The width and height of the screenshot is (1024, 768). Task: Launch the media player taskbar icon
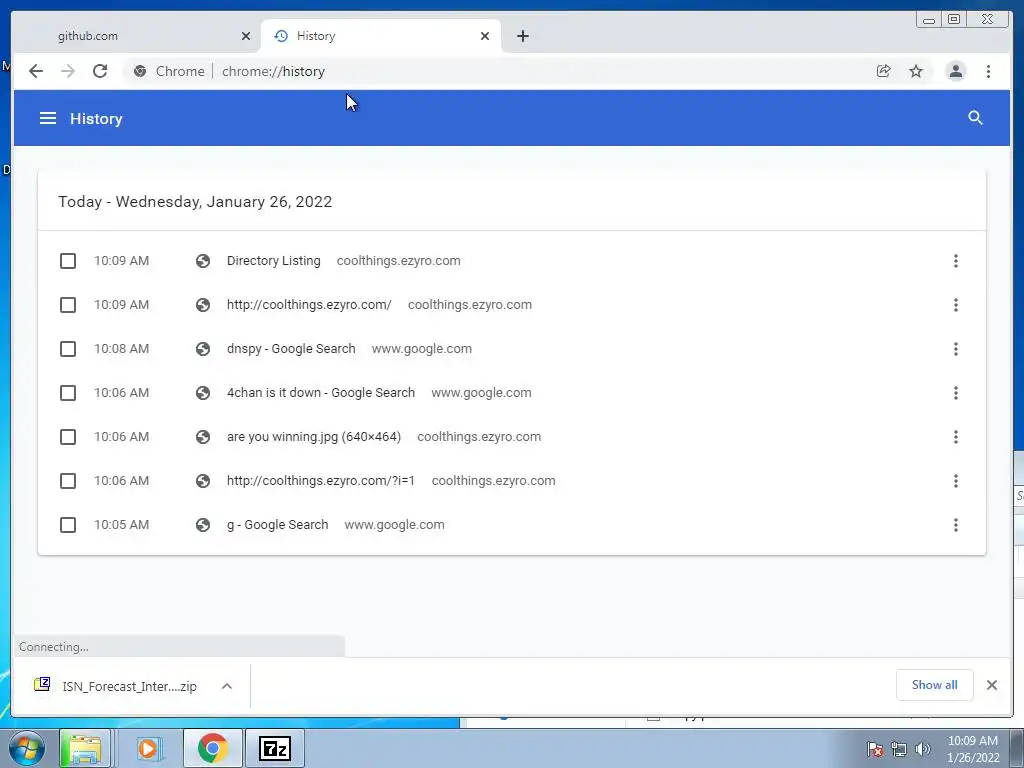(149, 748)
